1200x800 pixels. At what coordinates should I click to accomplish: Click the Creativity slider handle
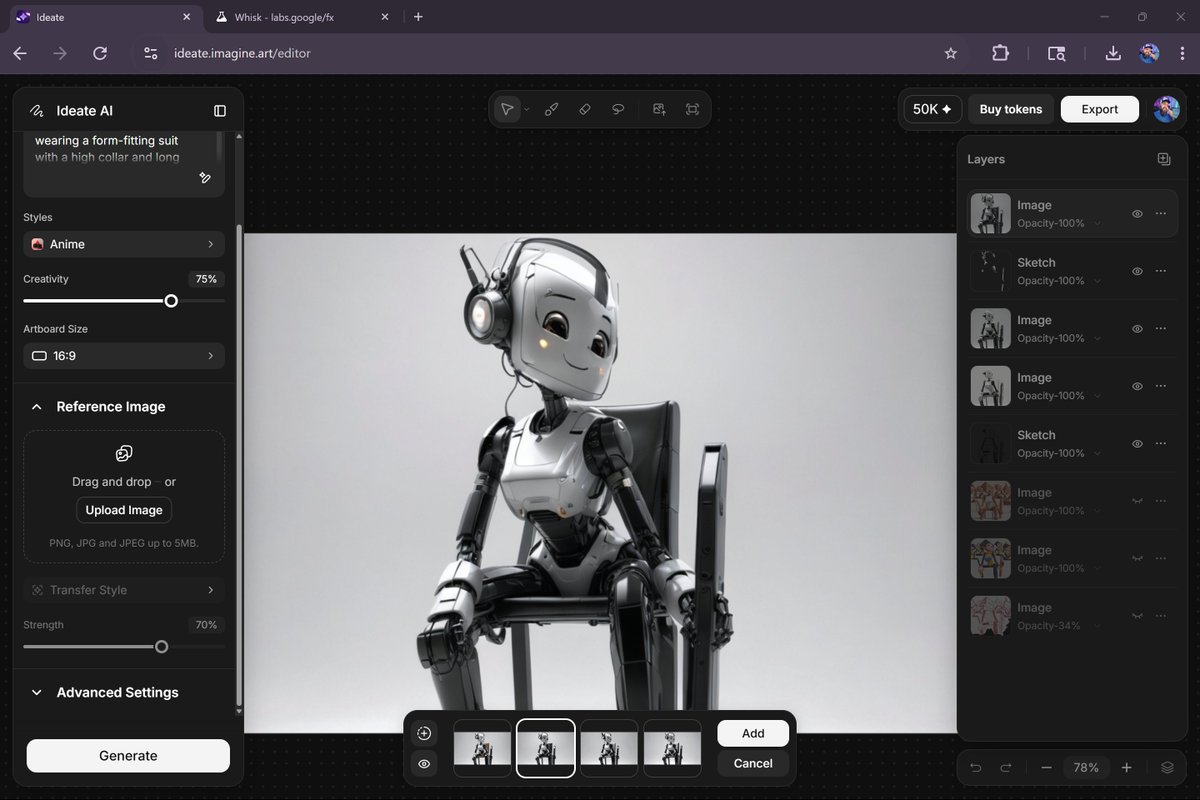click(171, 300)
